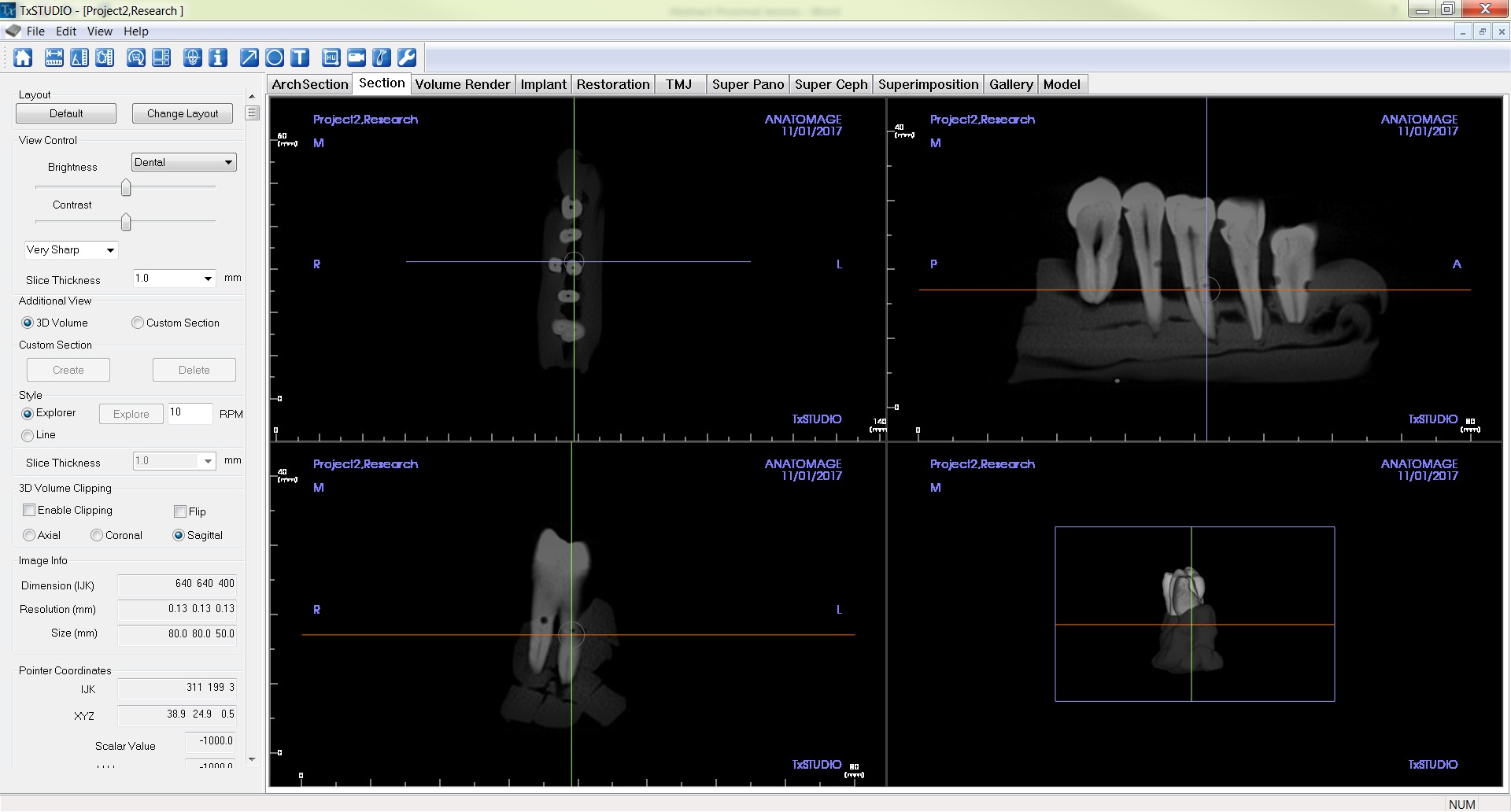Select the arrow annotation tool
This screenshot has width=1511, height=812.
click(x=249, y=57)
